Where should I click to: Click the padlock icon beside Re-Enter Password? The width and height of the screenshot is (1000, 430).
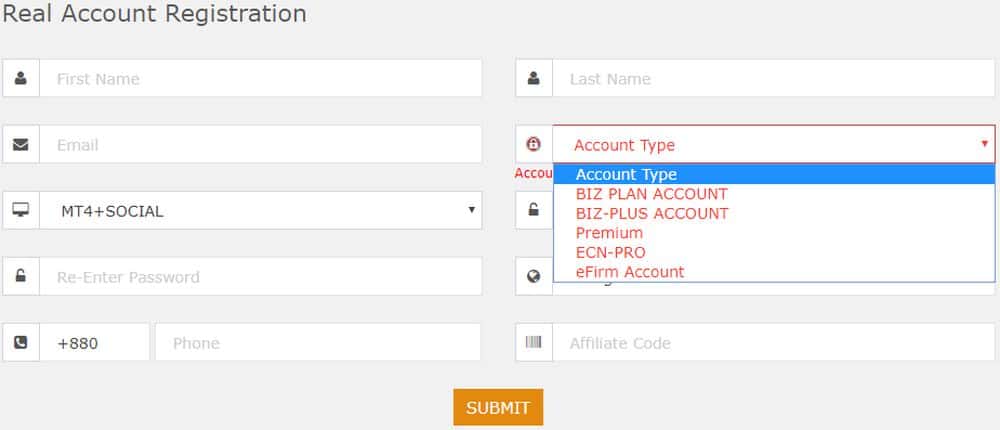tap(21, 276)
